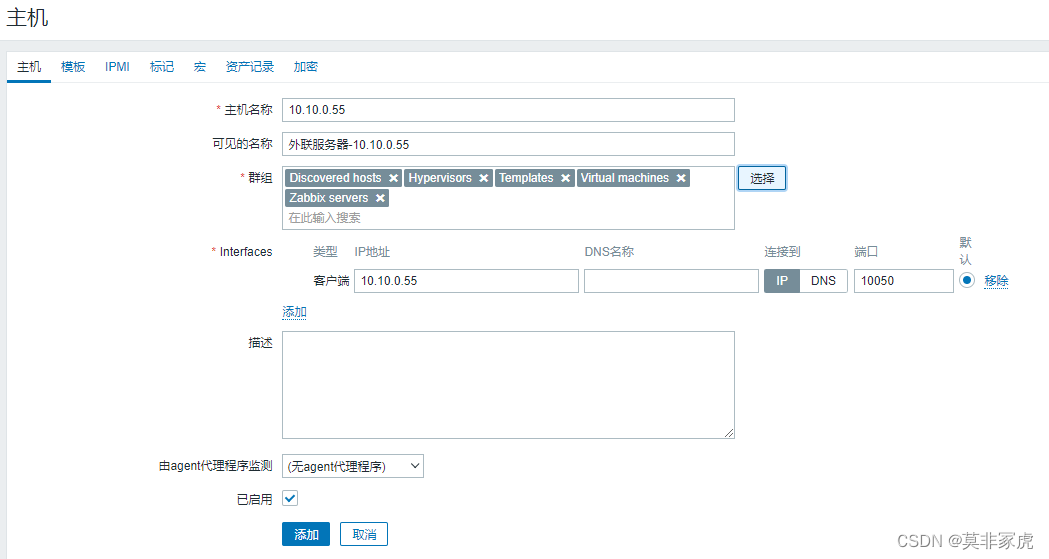This screenshot has height=559, width=1049.
Task: Click the 选择 button for groups
Action: click(x=762, y=179)
